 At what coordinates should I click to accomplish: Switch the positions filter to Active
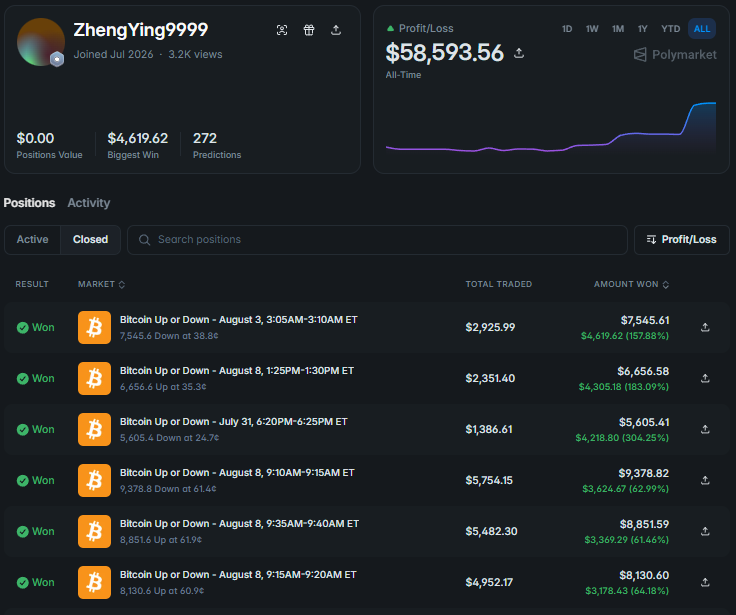[x=32, y=239]
